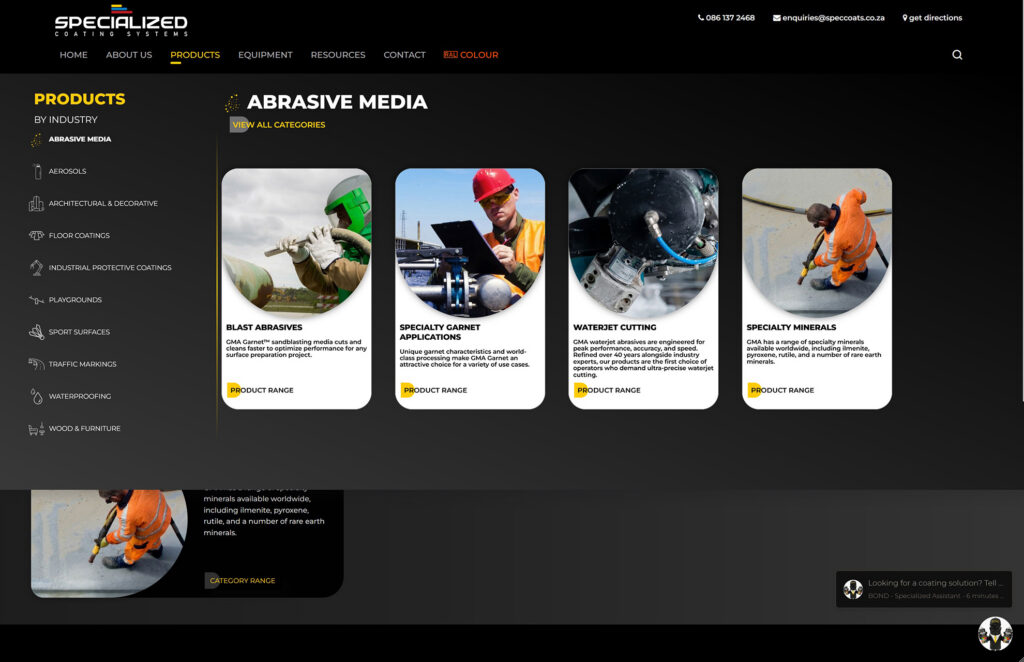Select the Aerosols spray can icon
Viewport: 1024px width, 662px height.
37,171
